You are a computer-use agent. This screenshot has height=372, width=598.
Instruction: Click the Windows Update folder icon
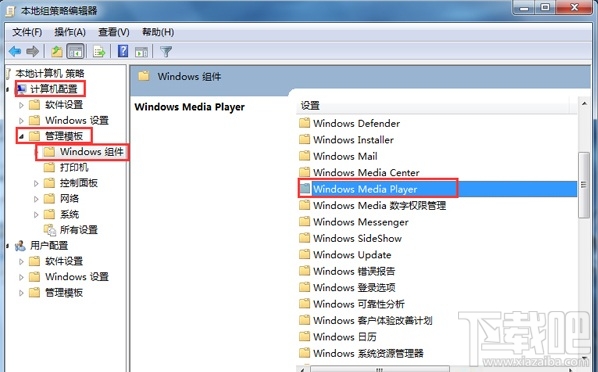point(304,254)
